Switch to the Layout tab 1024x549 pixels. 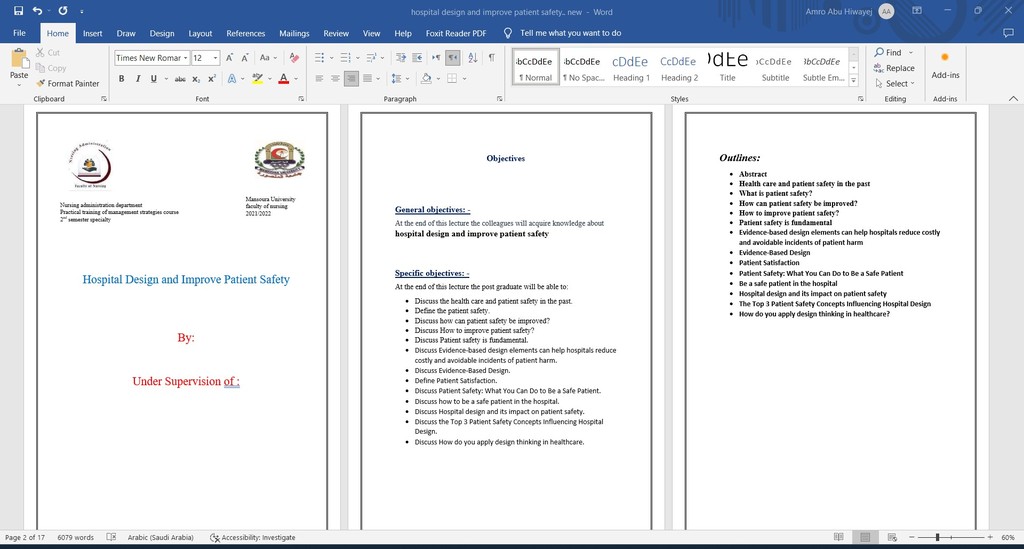tap(200, 33)
